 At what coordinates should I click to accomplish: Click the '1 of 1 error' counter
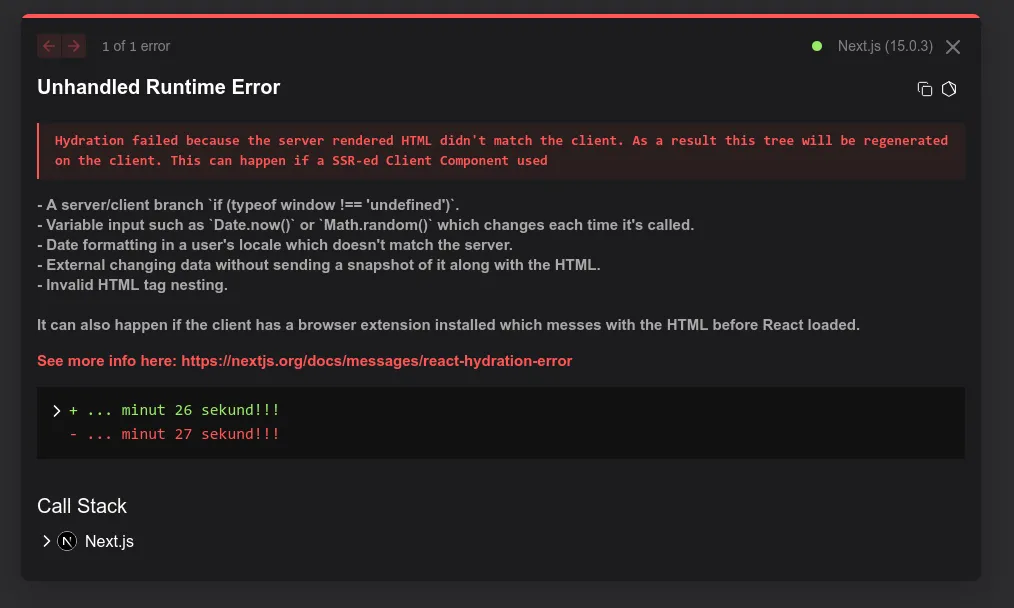tap(136, 46)
